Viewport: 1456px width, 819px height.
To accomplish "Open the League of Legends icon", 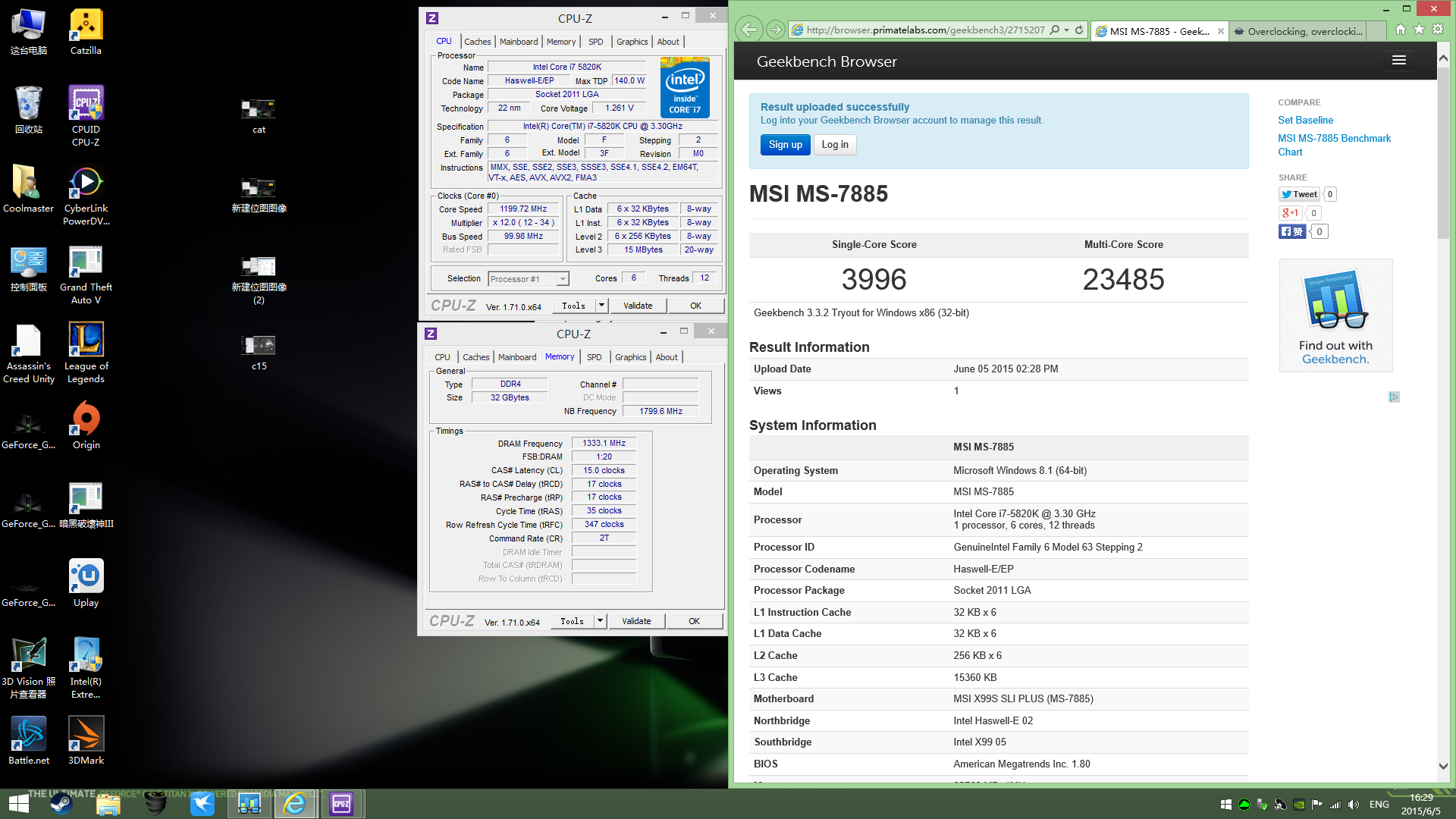I will pos(86,353).
